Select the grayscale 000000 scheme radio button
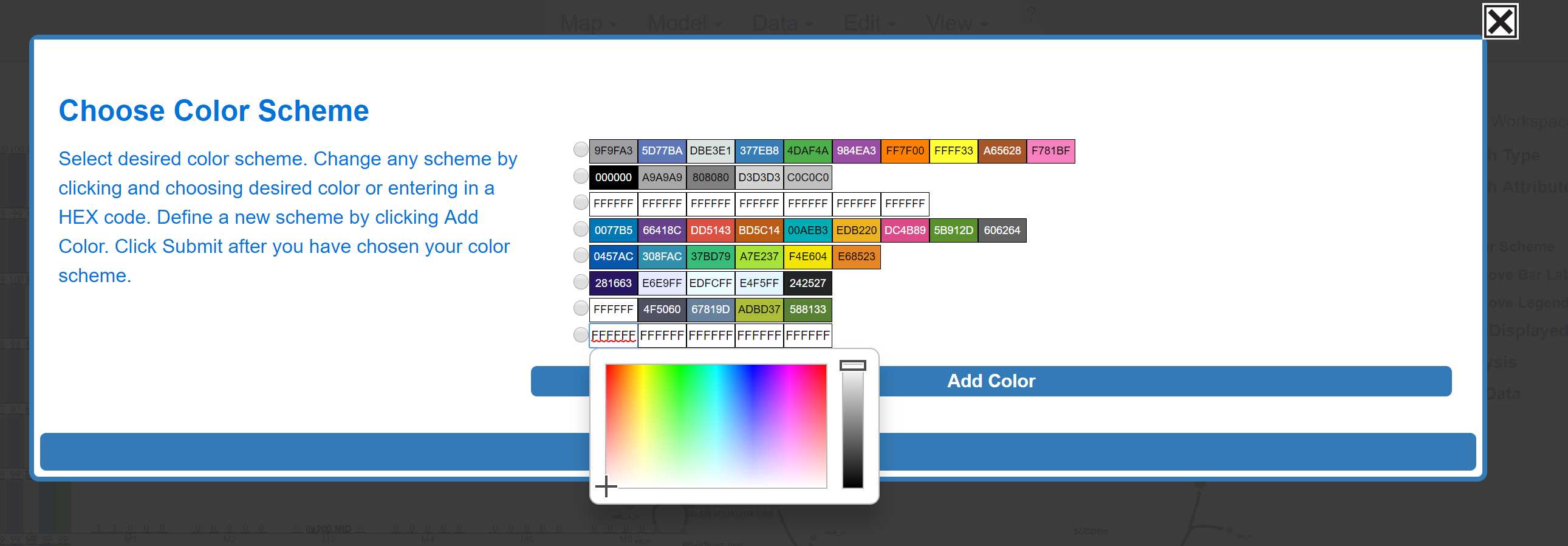Viewport: 1568px width, 546px height. (x=581, y=177)
